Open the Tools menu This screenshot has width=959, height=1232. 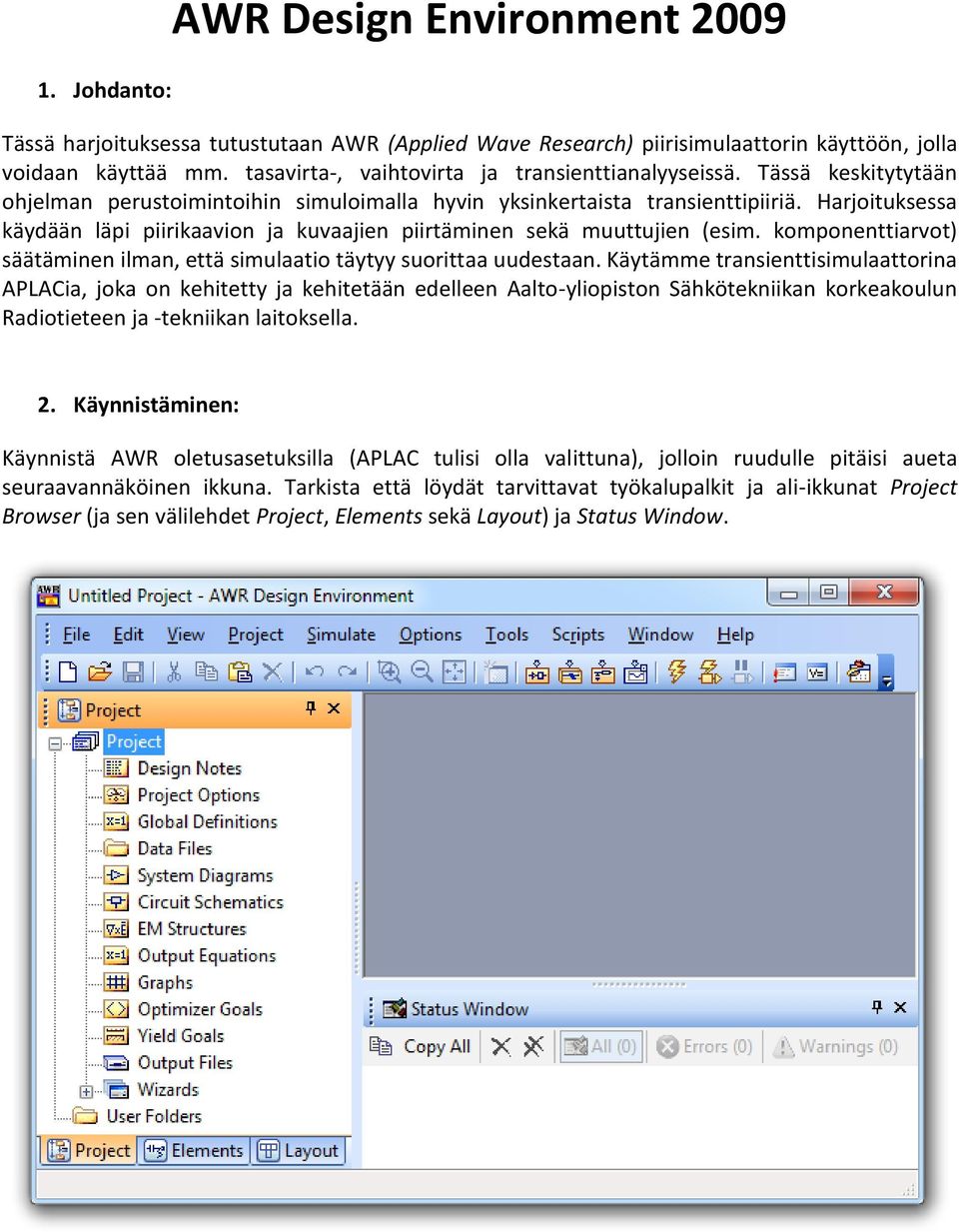(506, 634)
